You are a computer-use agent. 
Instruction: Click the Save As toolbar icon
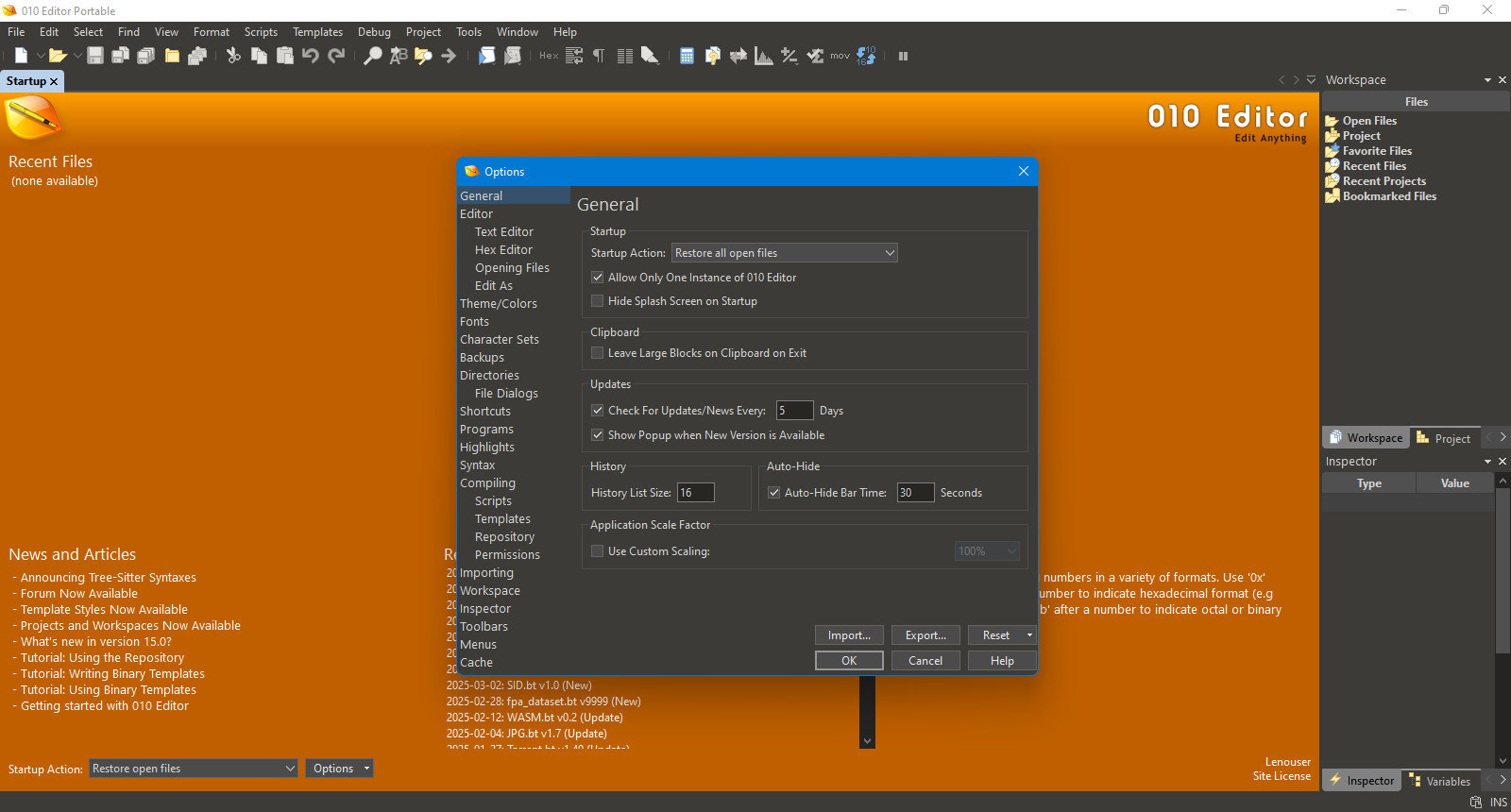[x=120, y=56]
